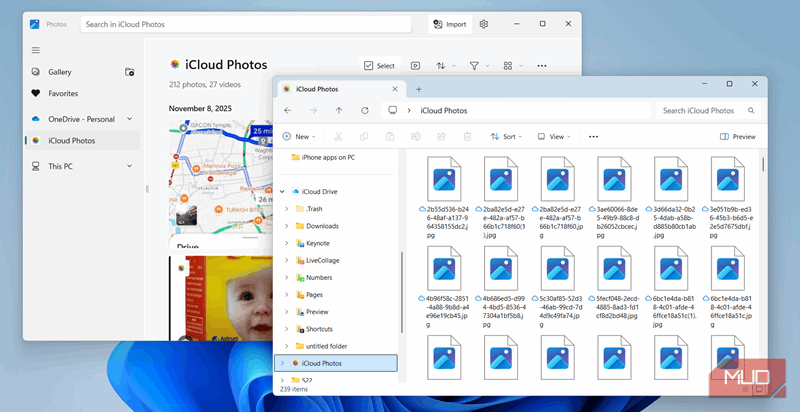Open Photos app settings gear
Viewport: 800px width, 412px height.
pyautogui.click(x=484, y=24)
